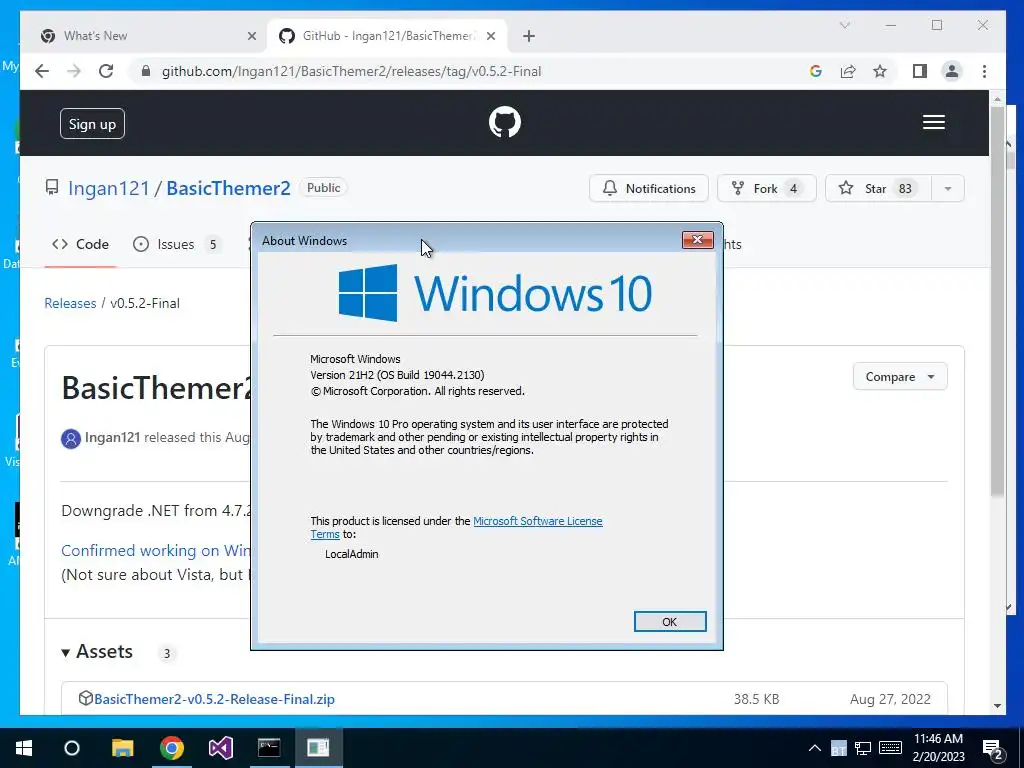Click the BT tray icon
The image size is (1024, 768).
coord(839,748)
